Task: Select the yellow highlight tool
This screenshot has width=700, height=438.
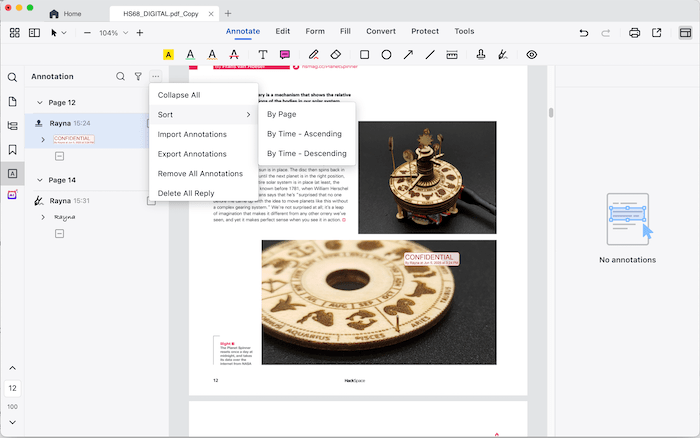Action: tap(168, 54)
